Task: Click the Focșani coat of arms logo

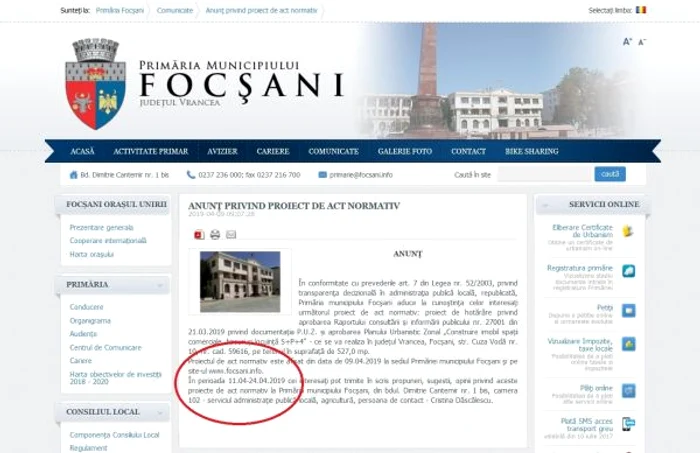Action: [95, 83]
